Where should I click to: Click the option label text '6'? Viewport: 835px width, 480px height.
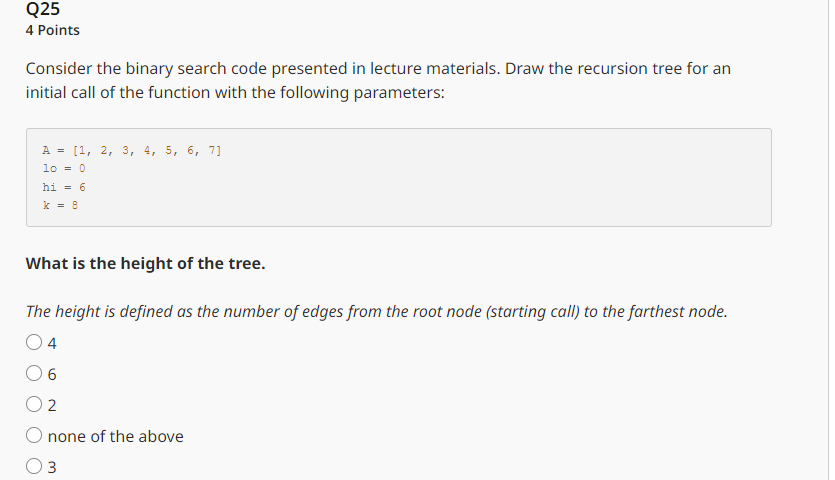(x=52, y=374)
